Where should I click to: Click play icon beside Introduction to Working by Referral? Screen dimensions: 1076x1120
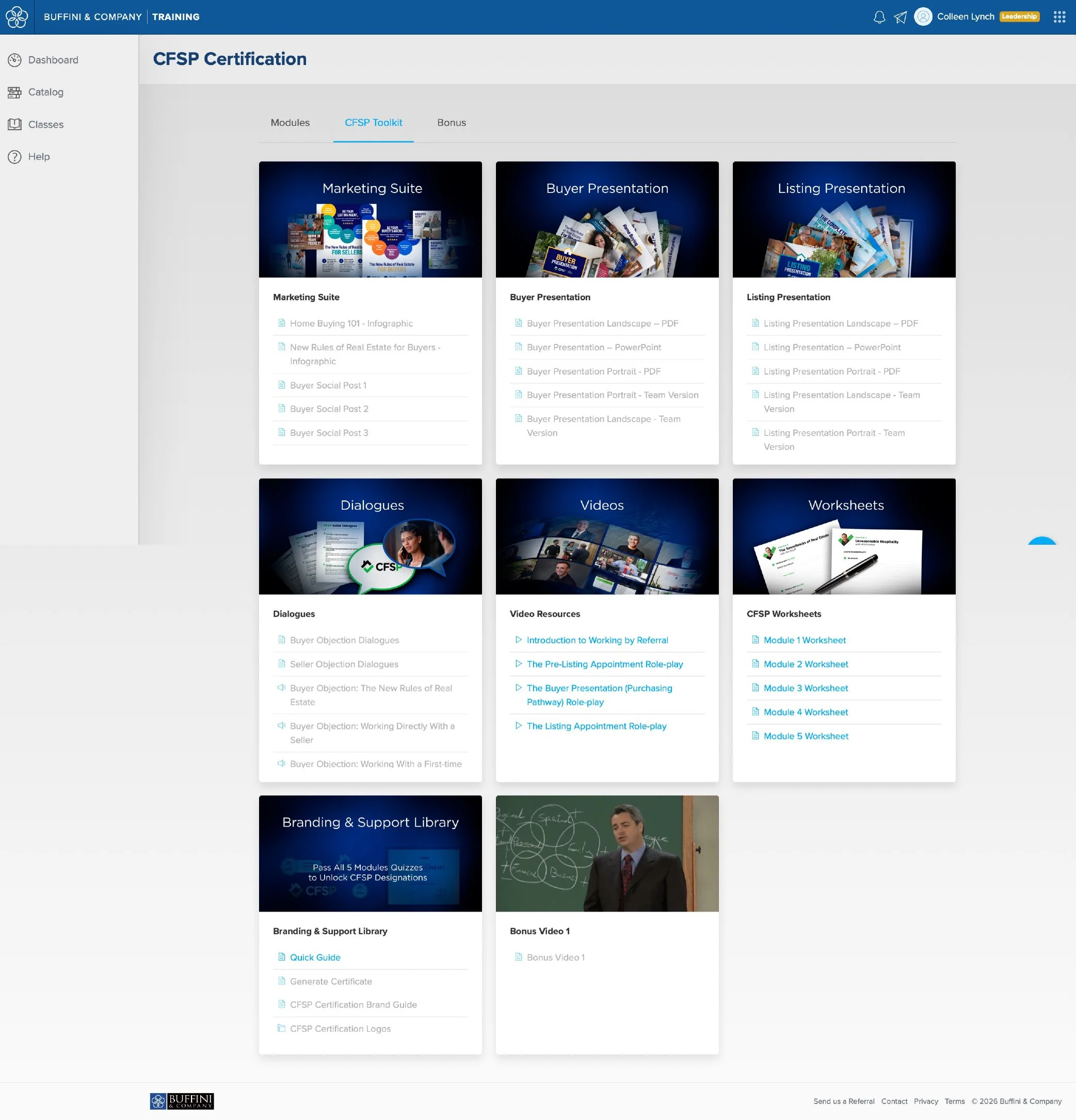click(519, 639)
